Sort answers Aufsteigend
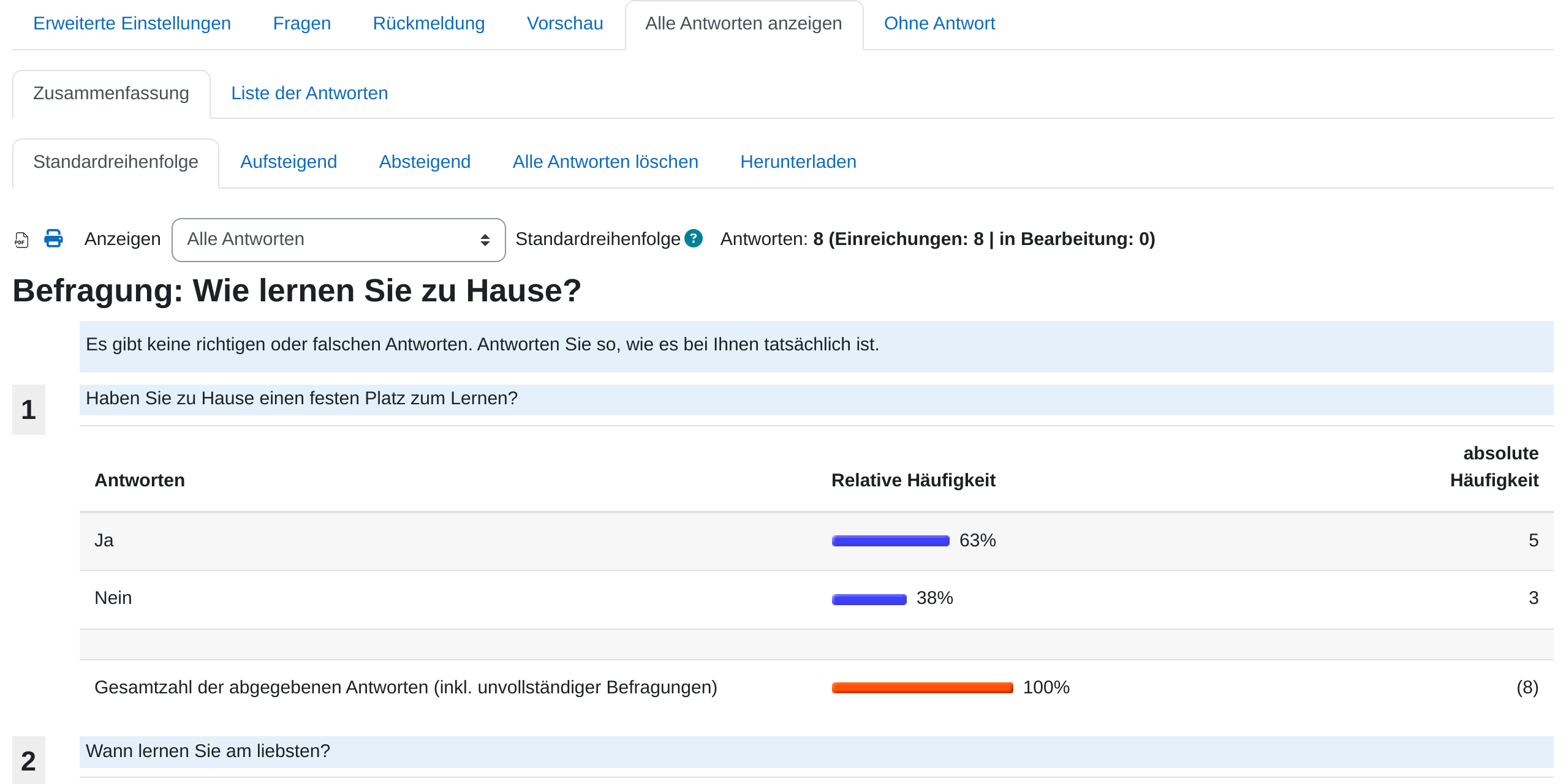The height and width of the screenshot is (784, 1566). [x=289, y=162]
